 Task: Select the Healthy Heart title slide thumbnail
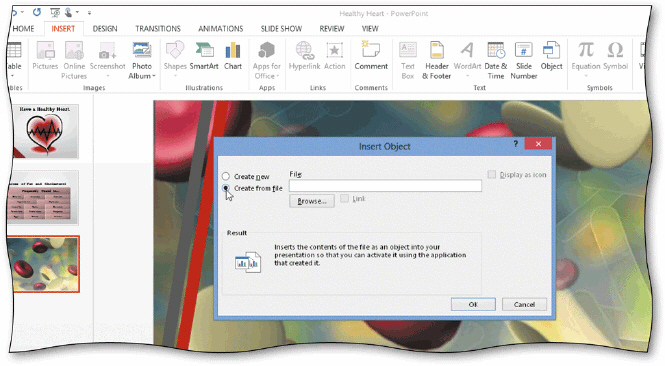point(45,131)
